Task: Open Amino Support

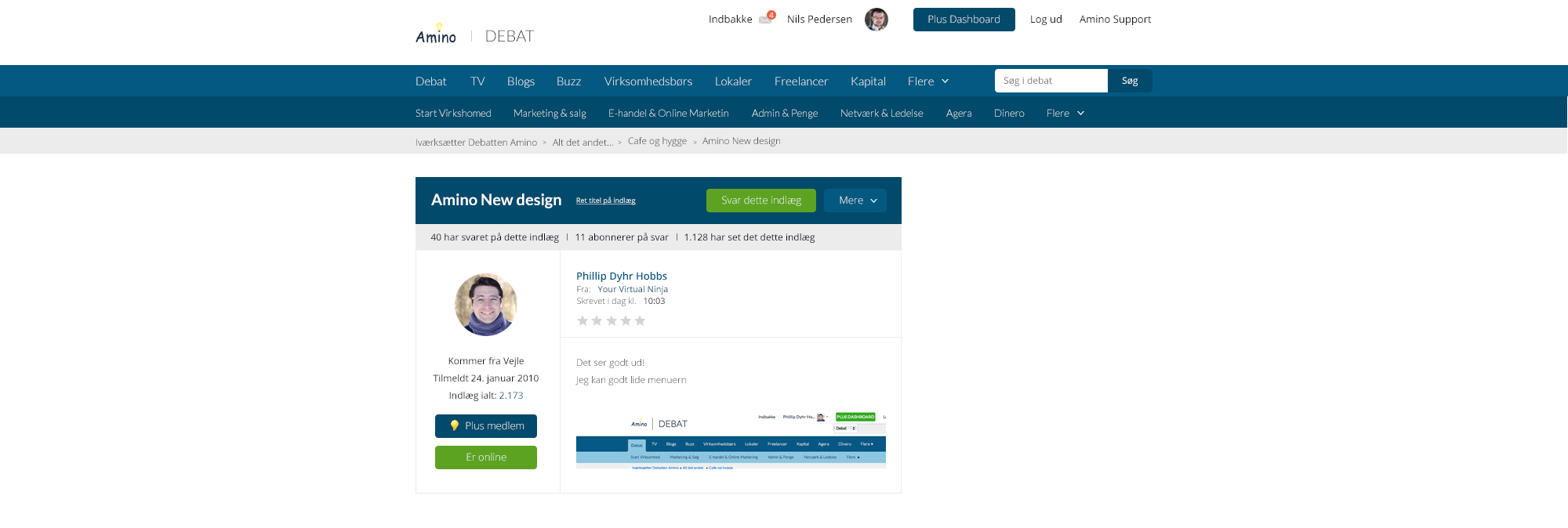Action: (1115, 20)
